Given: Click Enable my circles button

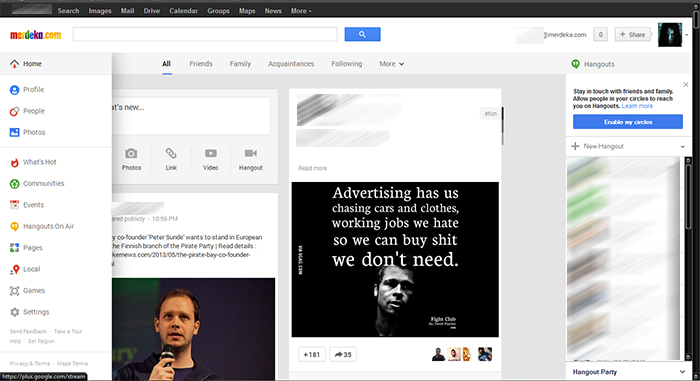Looking at the screenshot, I should pos(628,122).
